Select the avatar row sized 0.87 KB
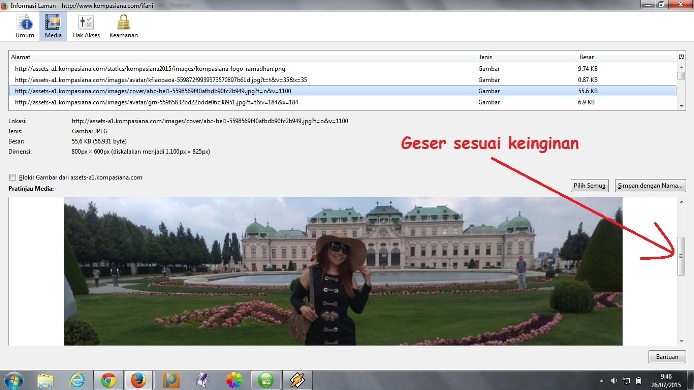 [x=343, y=80]
